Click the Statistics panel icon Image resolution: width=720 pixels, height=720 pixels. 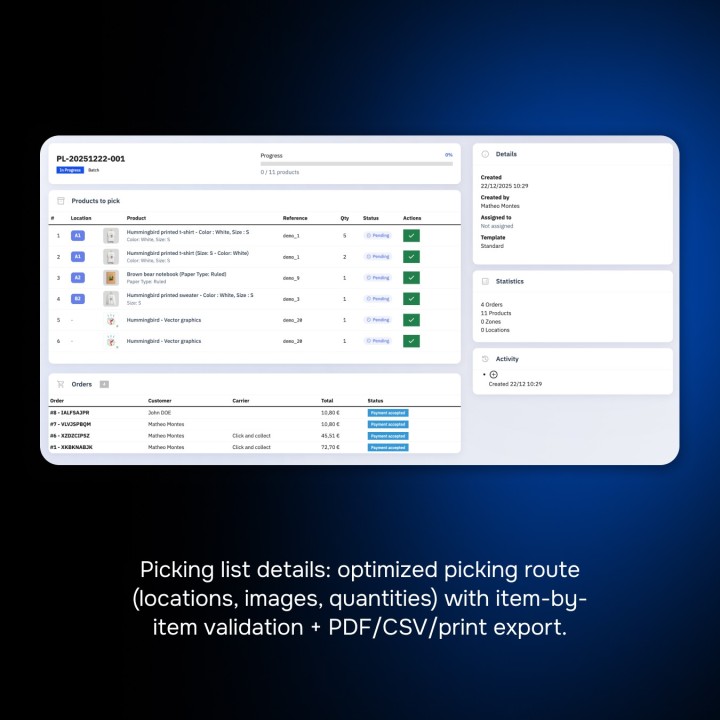click(485, 281)
